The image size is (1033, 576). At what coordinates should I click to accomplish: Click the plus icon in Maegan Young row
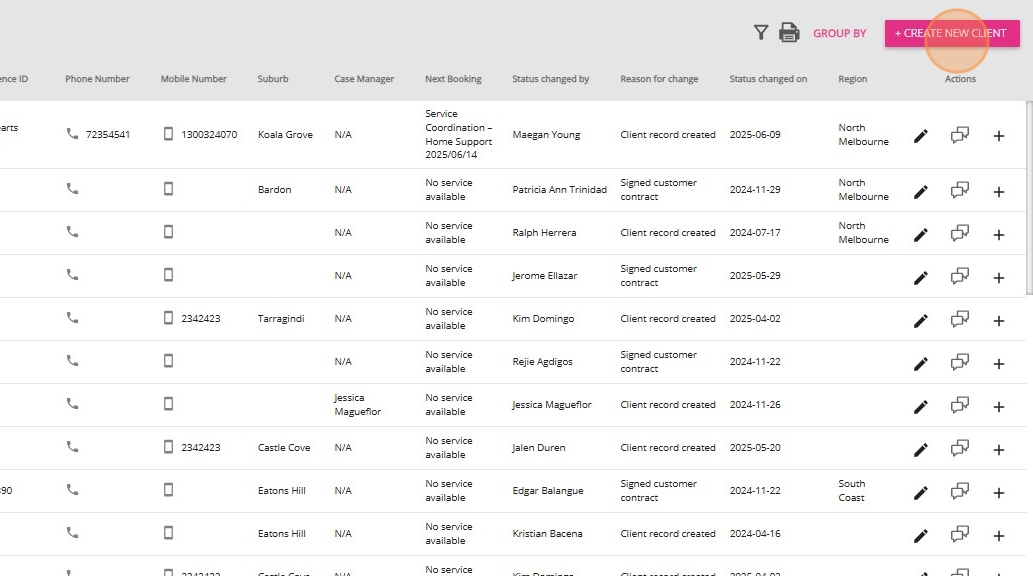[999, 136]
